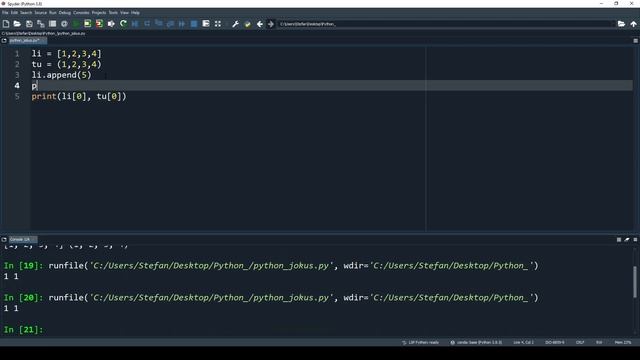Clear console with eraser icon
Viewport: 640px width, 360px height.
(x=627, y=240)
